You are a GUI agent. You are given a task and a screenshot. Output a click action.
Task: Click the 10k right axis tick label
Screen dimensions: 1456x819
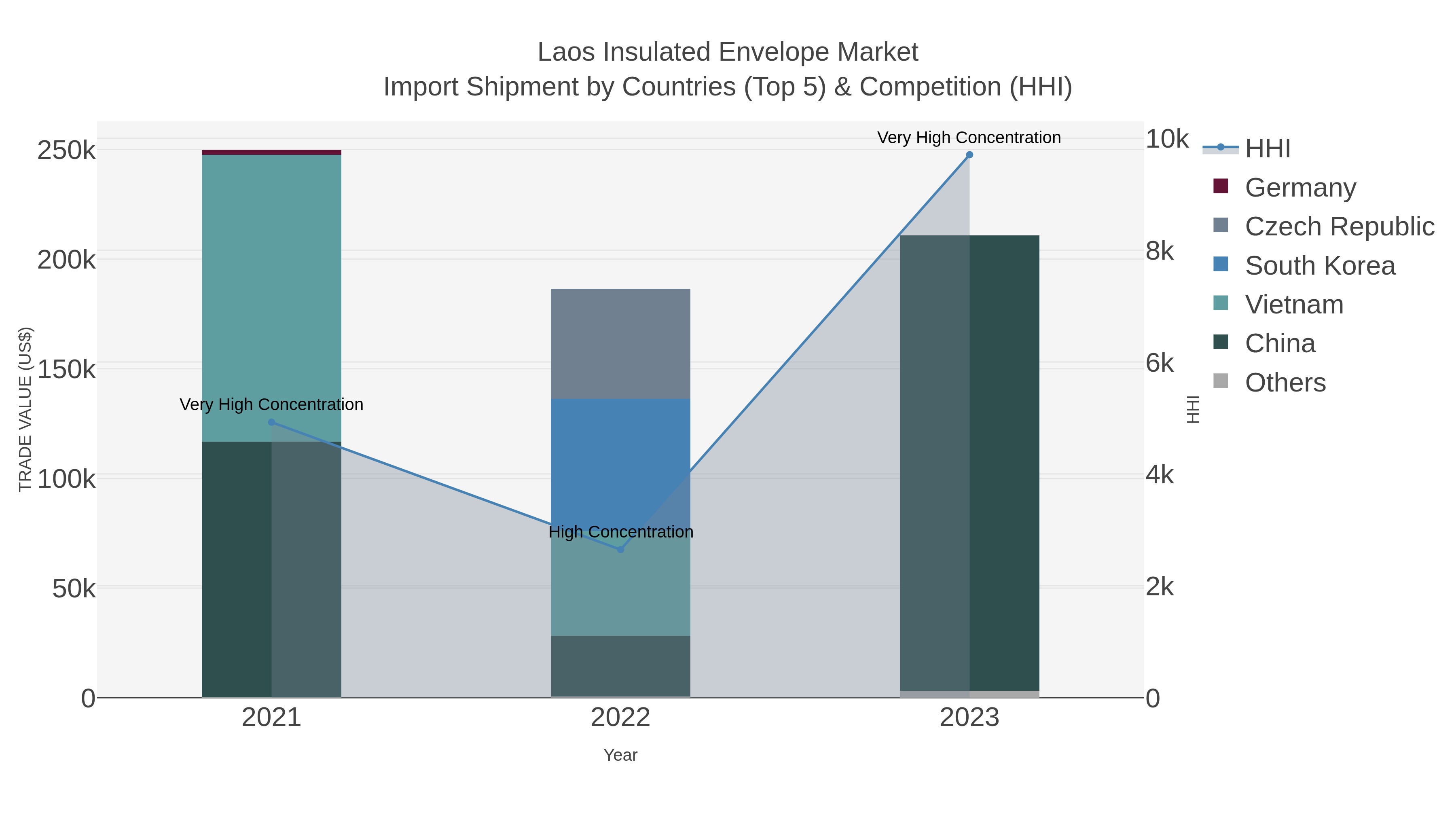click(x=1167, y=139)
